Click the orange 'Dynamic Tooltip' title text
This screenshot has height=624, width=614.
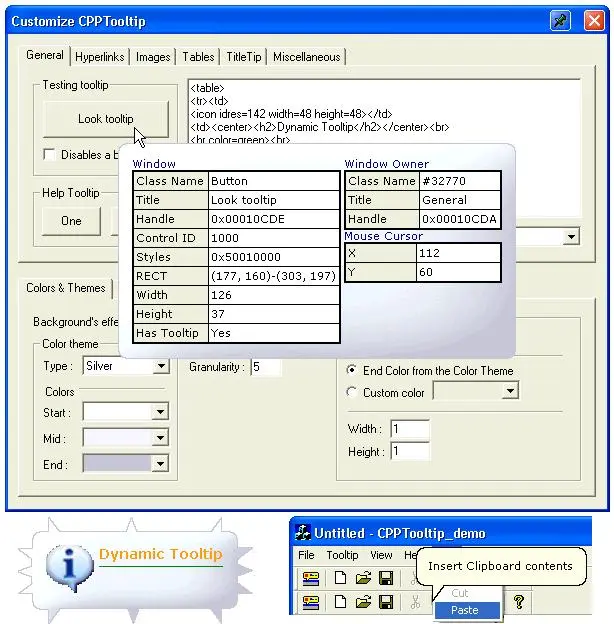coord(161,554)
